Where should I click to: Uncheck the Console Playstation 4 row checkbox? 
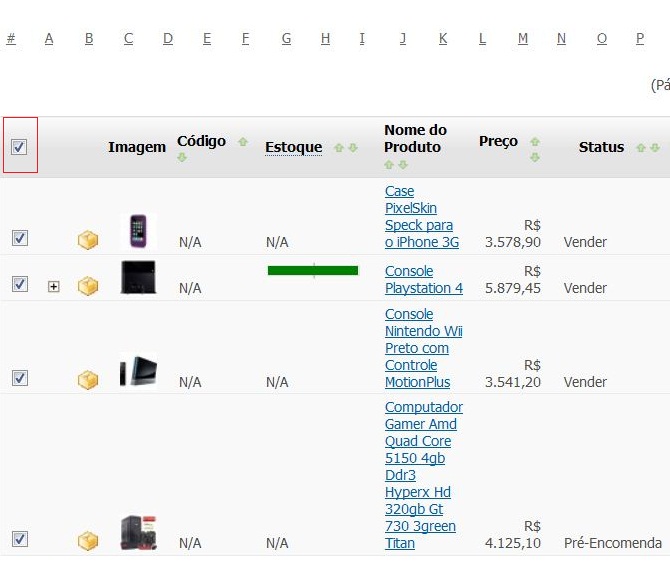[x=20, y=283]
